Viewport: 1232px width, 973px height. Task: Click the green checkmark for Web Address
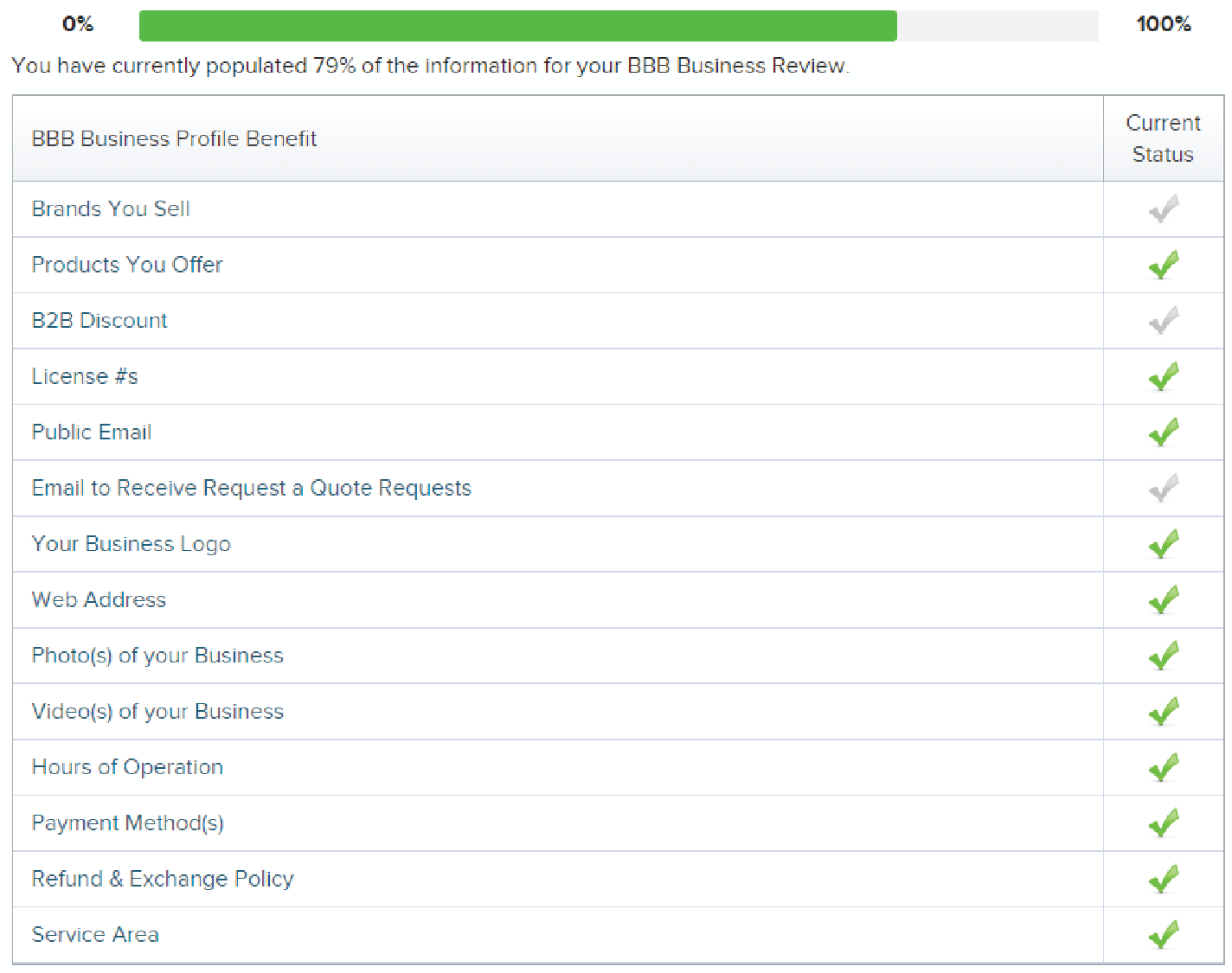point(1164,599)
